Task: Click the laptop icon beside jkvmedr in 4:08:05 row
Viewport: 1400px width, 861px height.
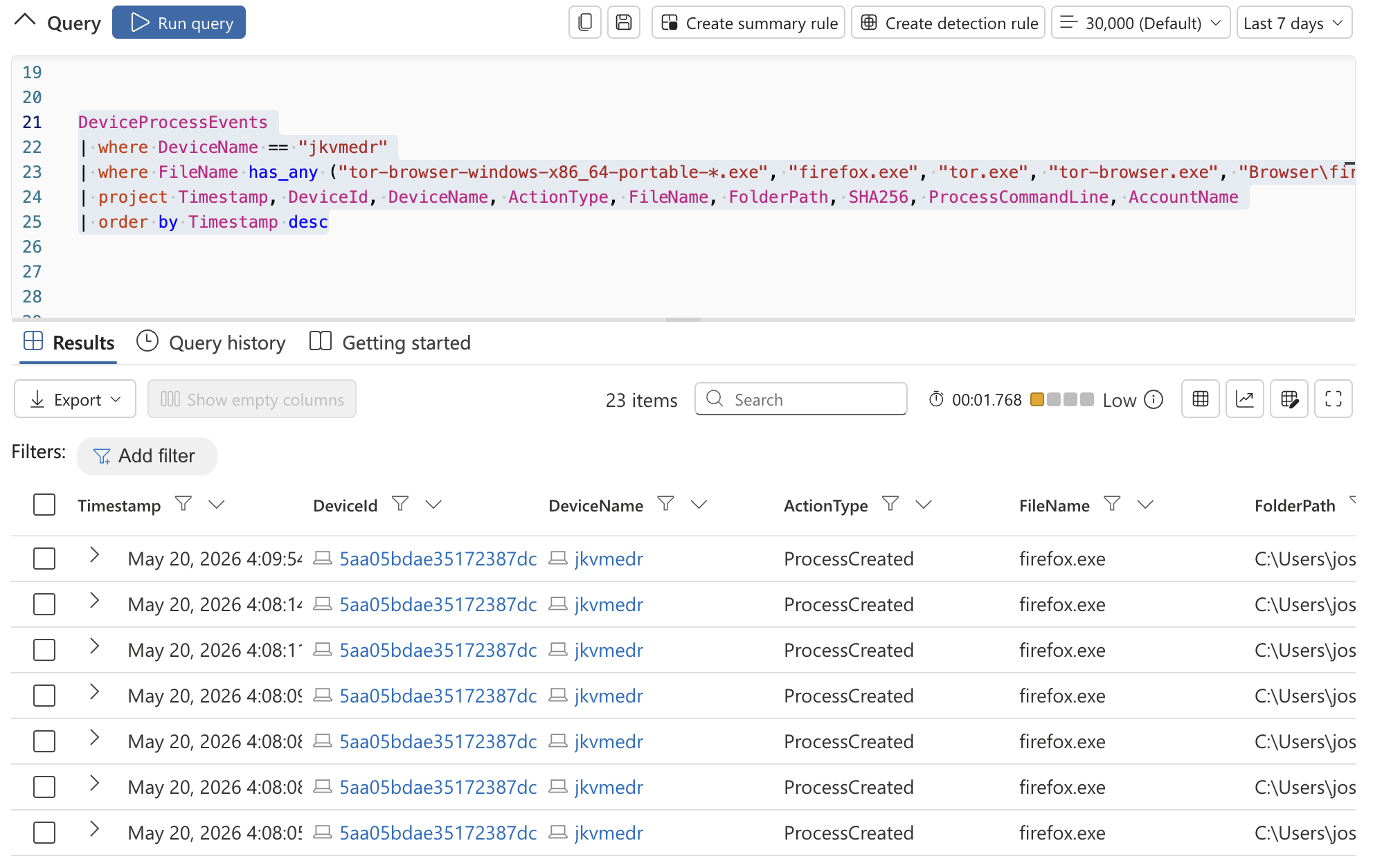Action: tap(558, 832)
